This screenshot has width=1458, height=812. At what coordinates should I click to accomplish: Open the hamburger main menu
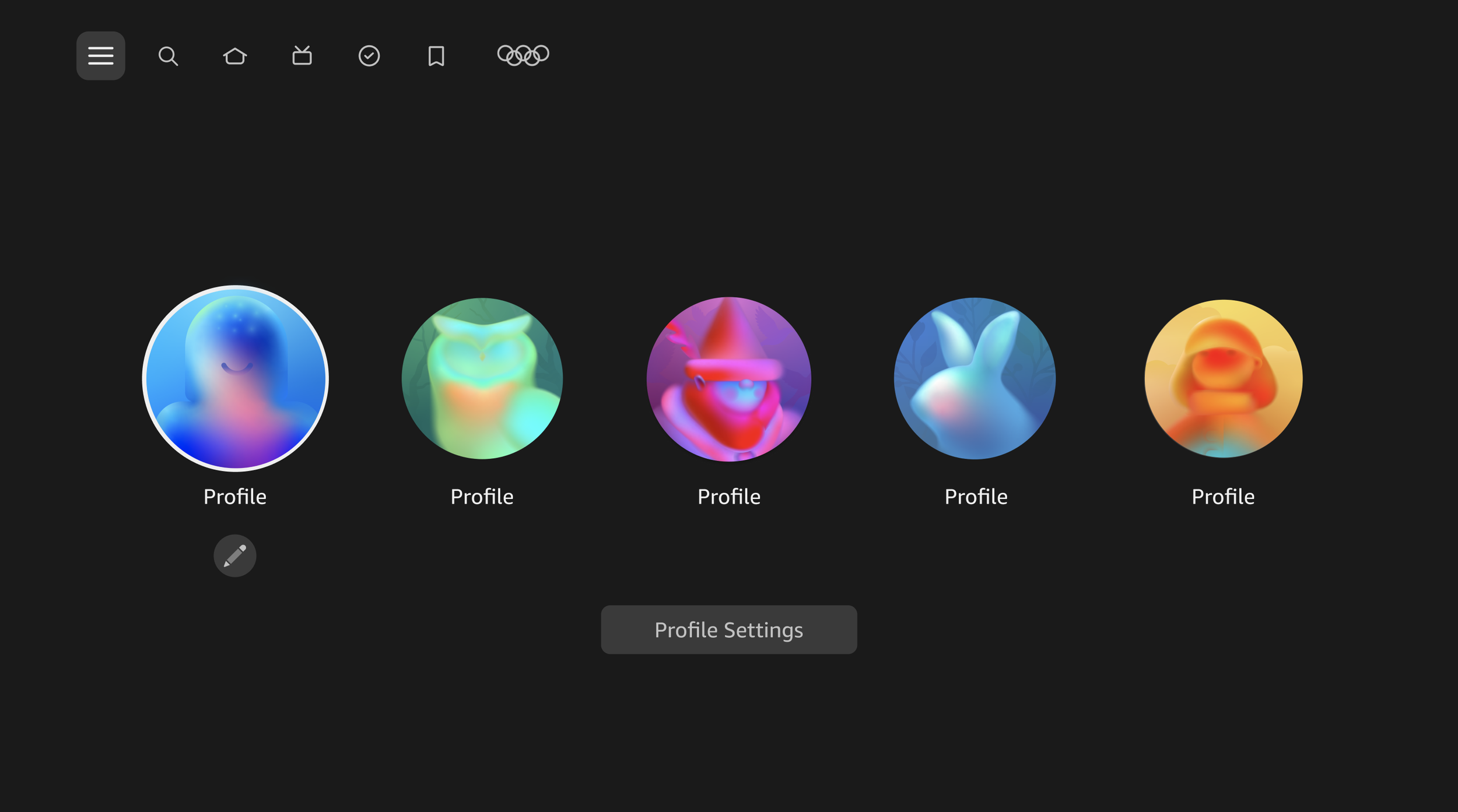100,56
